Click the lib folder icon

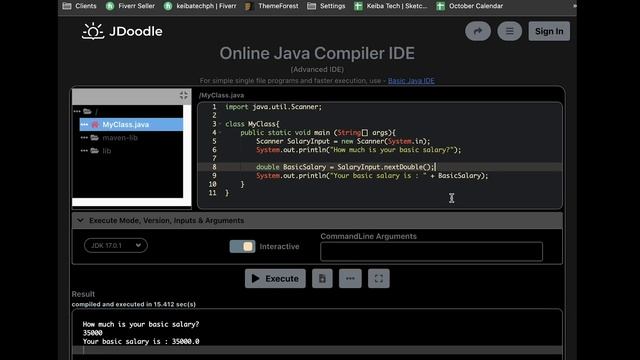95,151
